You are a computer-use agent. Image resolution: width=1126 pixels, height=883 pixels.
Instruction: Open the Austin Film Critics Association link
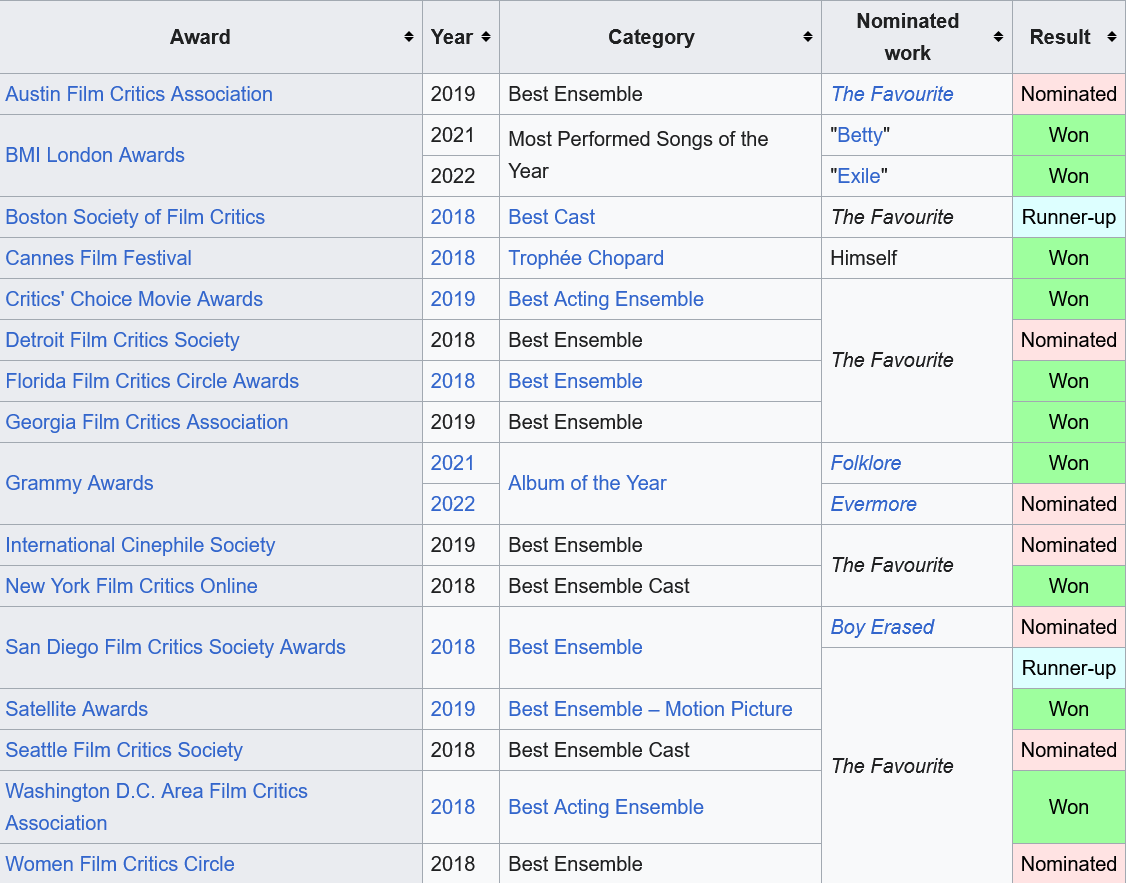[139, 94]
